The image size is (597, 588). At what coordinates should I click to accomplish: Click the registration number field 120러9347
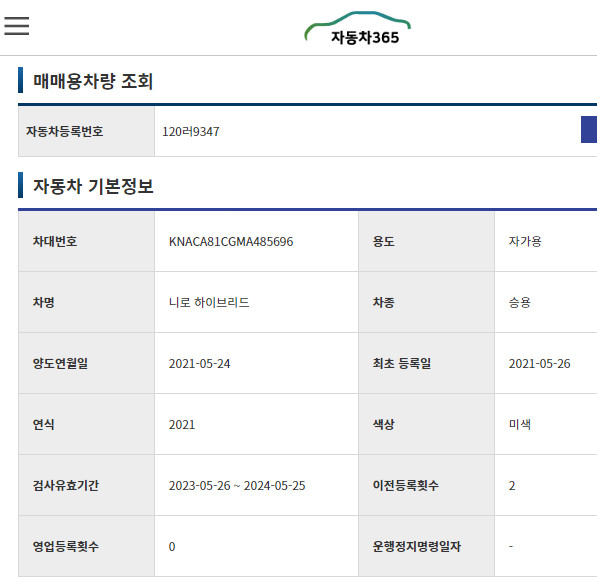point(191,132)
